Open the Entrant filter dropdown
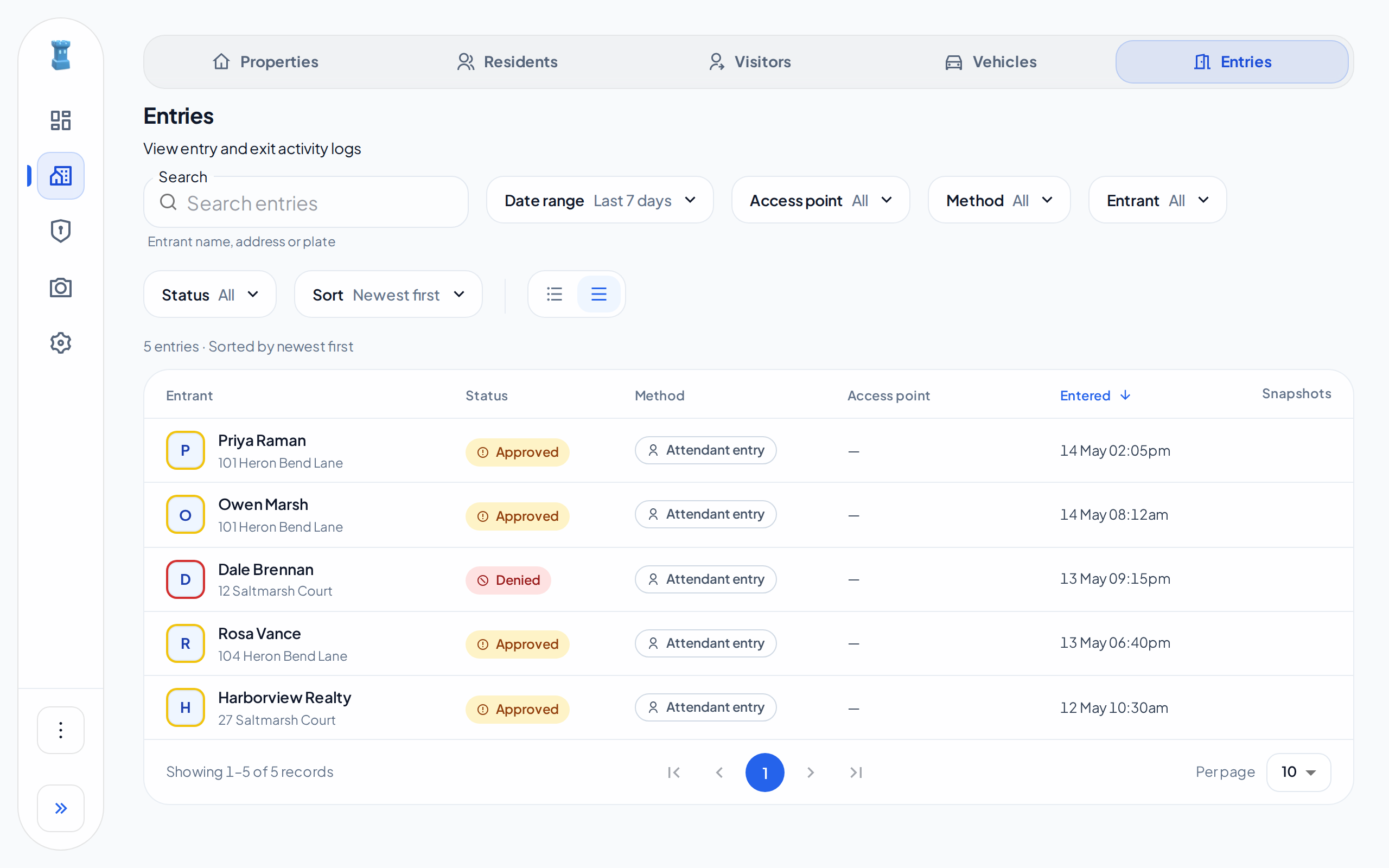Screen dimensions: 1389x868 click(x=1157, y=200)
